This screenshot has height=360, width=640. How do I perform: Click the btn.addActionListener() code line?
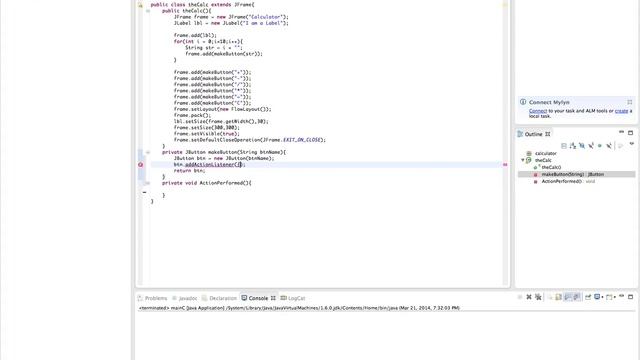[x=209, y=164]
